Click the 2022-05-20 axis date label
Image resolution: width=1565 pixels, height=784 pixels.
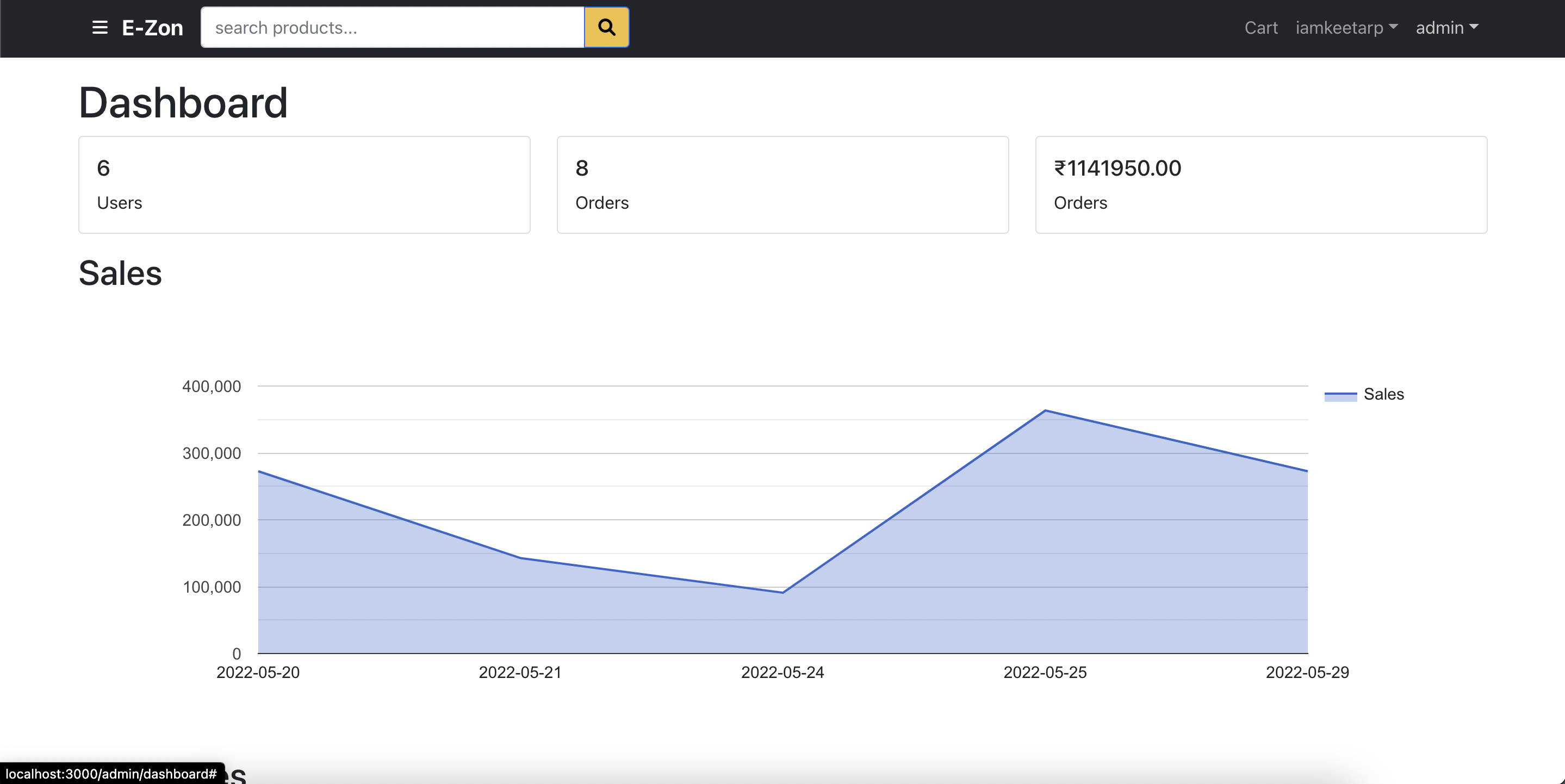[258, 672]
